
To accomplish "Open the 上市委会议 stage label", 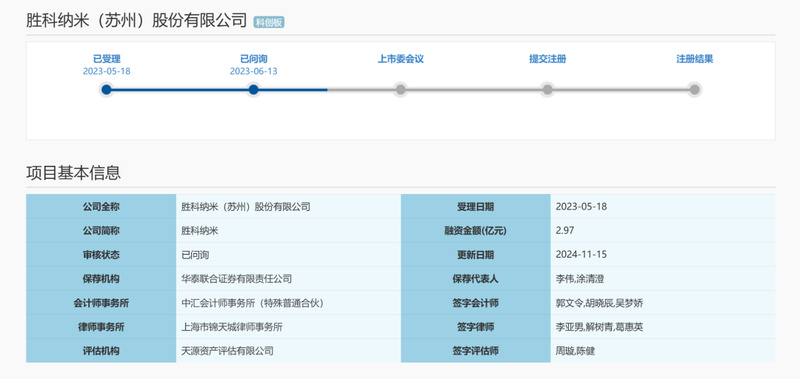I will [x=401, y=59].
